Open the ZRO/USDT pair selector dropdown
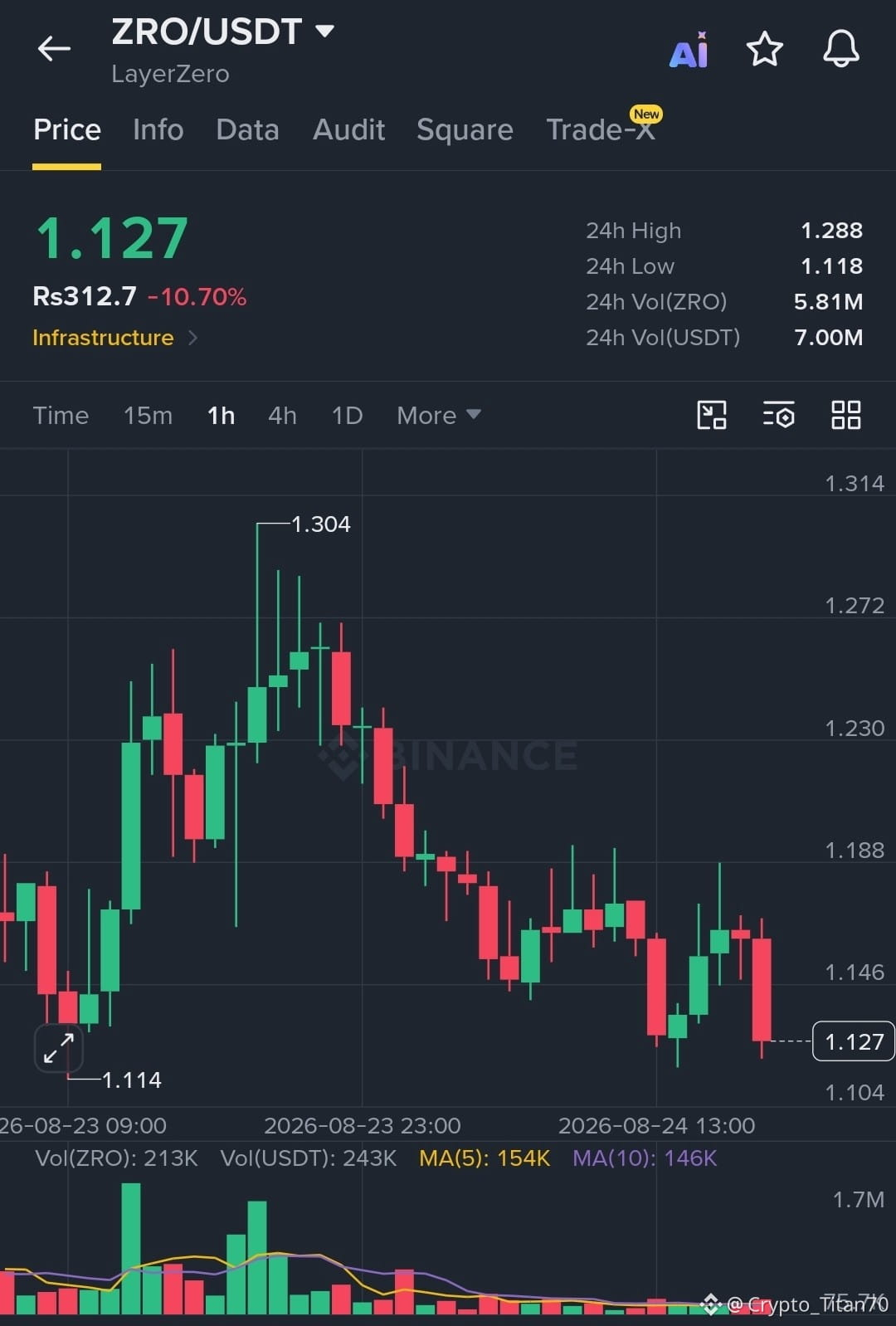 pyautogui.click(x=325, y=32)
